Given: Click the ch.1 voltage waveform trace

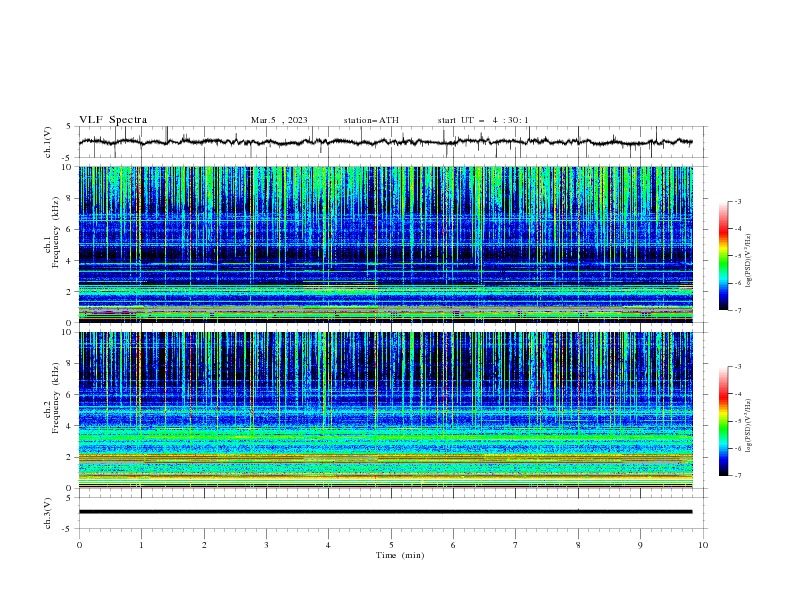Looking at the screenshot, I should (385, 142).
